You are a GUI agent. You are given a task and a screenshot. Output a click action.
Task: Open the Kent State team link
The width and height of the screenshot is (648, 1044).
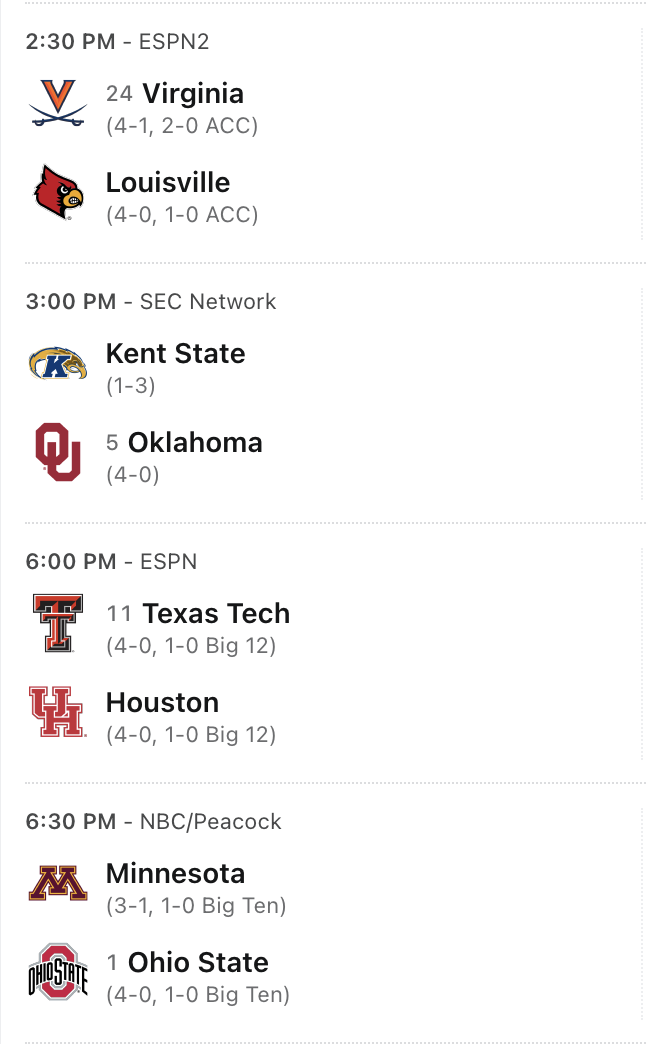[175, 354]
